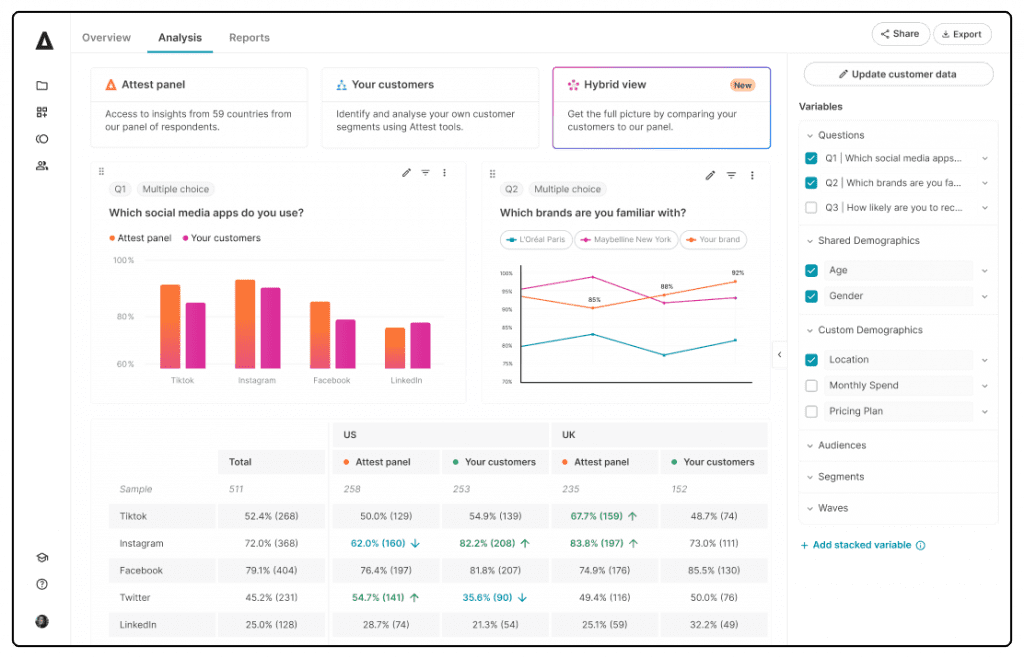Switch to the Overview tab
This screenshot has width=1024, height=658.
(x=106, y=38)
